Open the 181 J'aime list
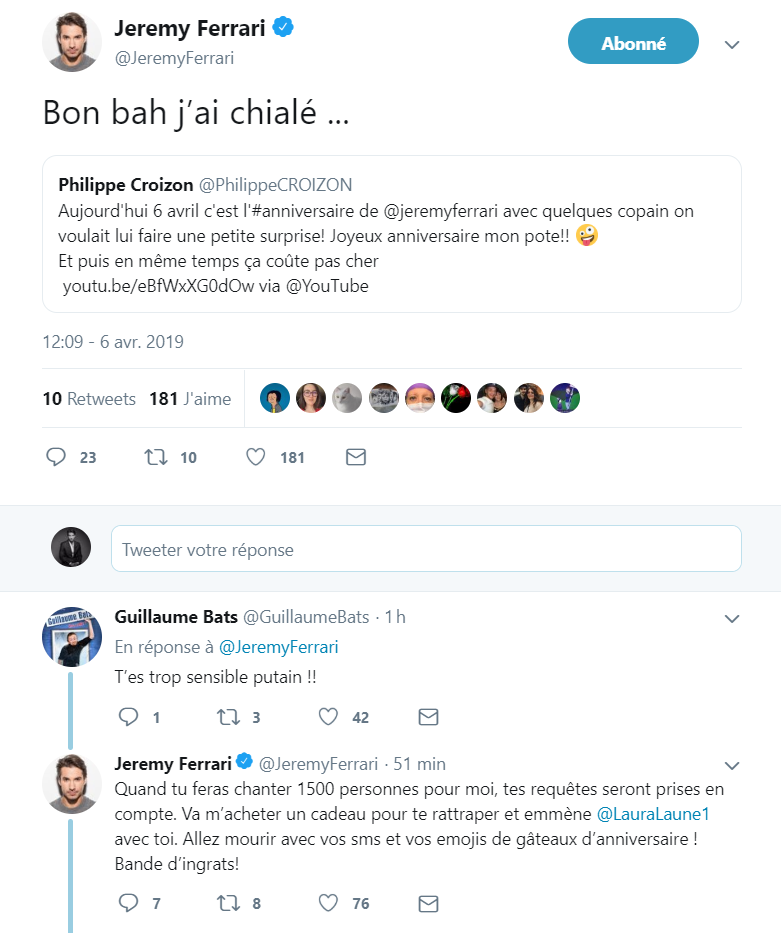 click(190, 398)
